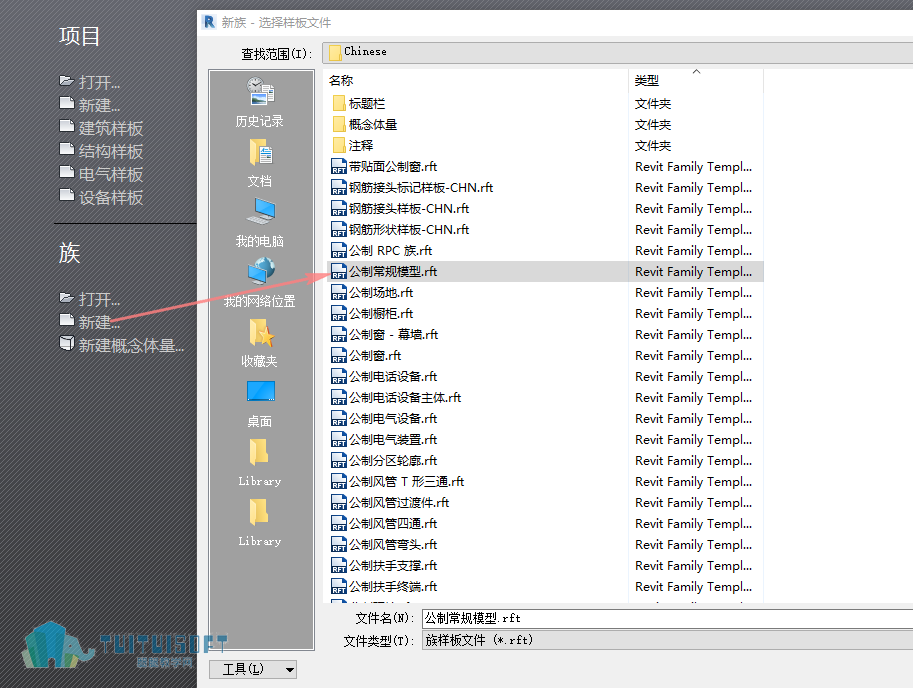
Task: Open the second Library folder shortcut
Action: [x=260, y=523]
